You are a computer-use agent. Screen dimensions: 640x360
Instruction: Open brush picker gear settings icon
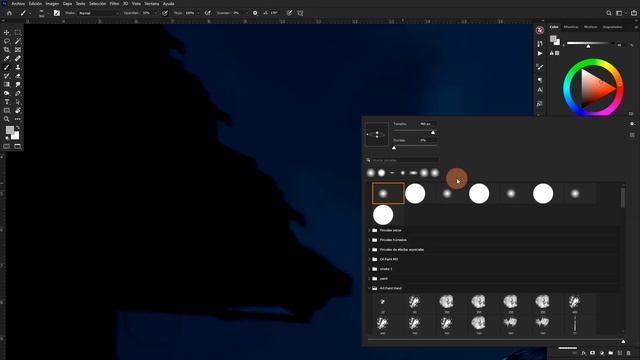(632, 124)
